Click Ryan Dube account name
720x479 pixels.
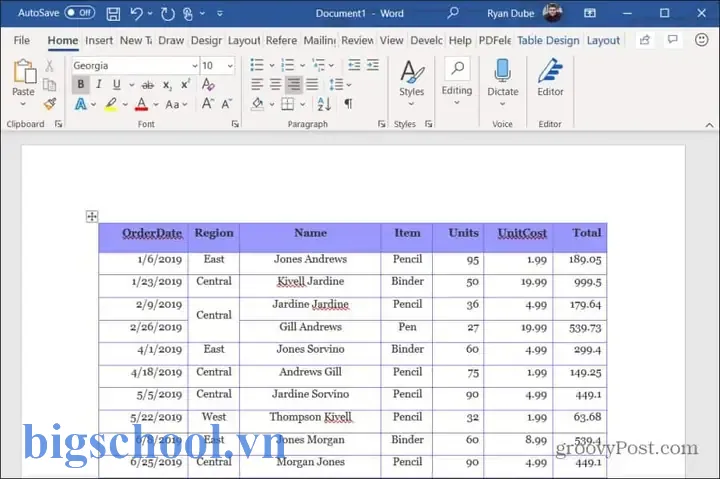click(x=511, y=14)
